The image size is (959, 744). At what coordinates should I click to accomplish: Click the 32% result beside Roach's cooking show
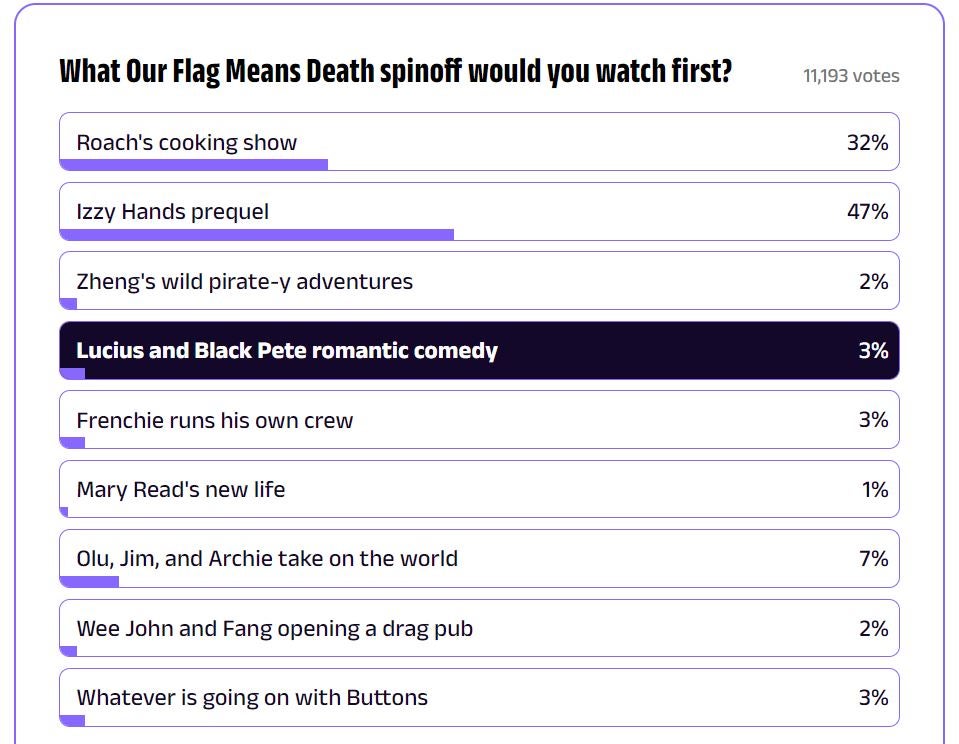(x=870, y=142)
